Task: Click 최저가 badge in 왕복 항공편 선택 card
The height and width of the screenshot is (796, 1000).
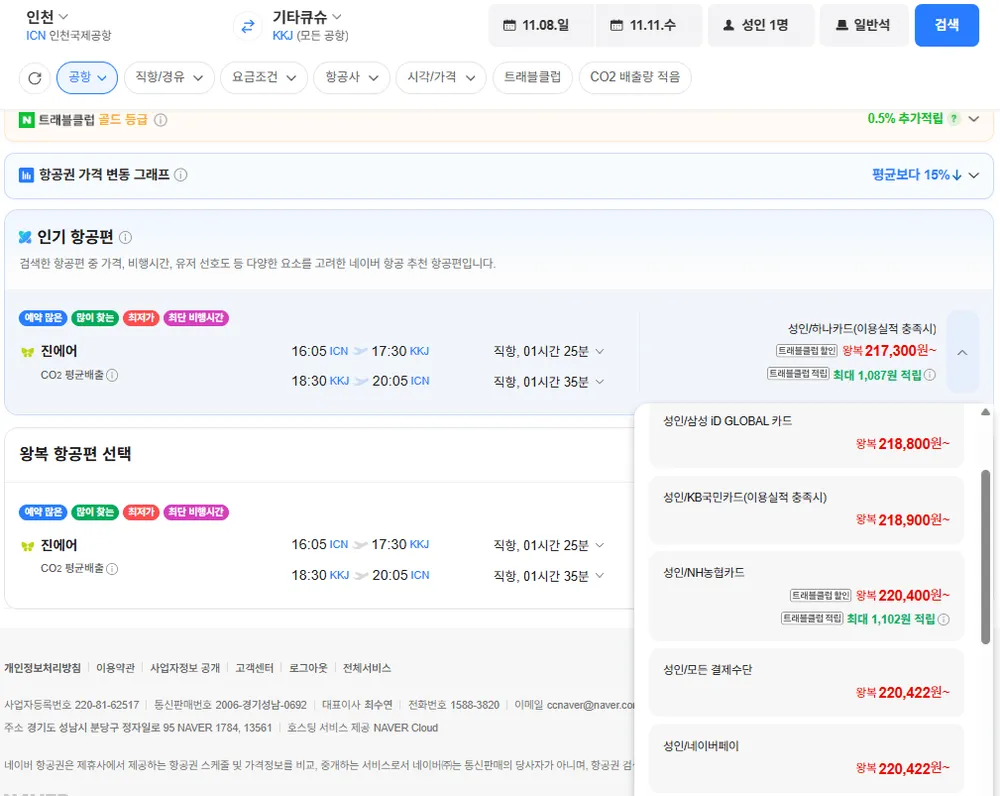Action: pyautogui.click(x=141, y=512)
